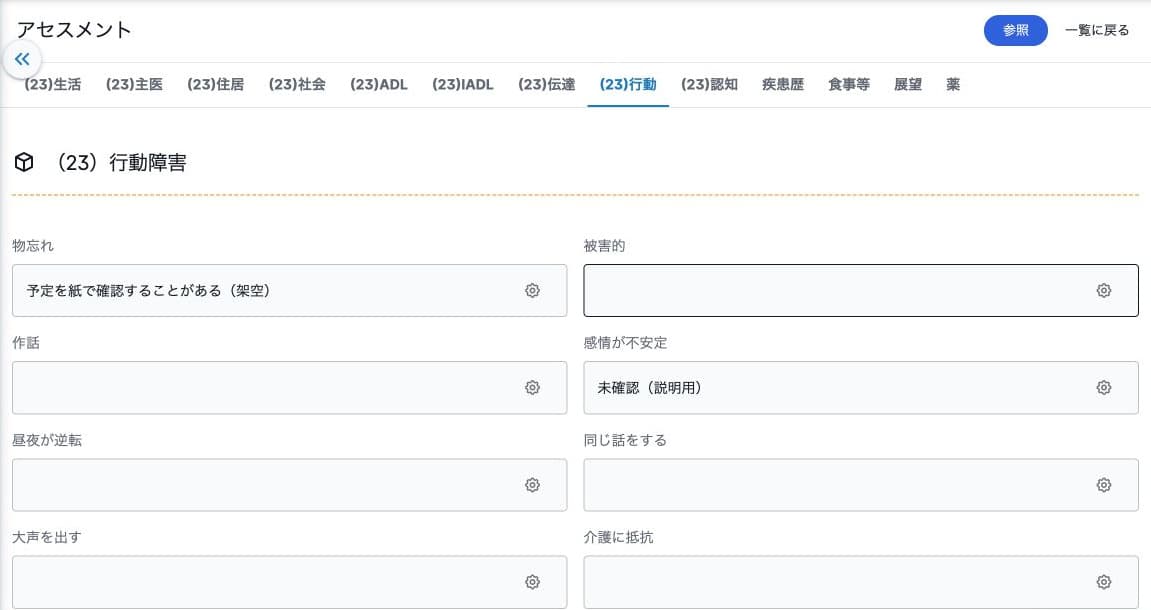Focus the 昼夜が逆転 input field
The width and height of the screenshot is (1151, 610).
(x=289, y=485)
